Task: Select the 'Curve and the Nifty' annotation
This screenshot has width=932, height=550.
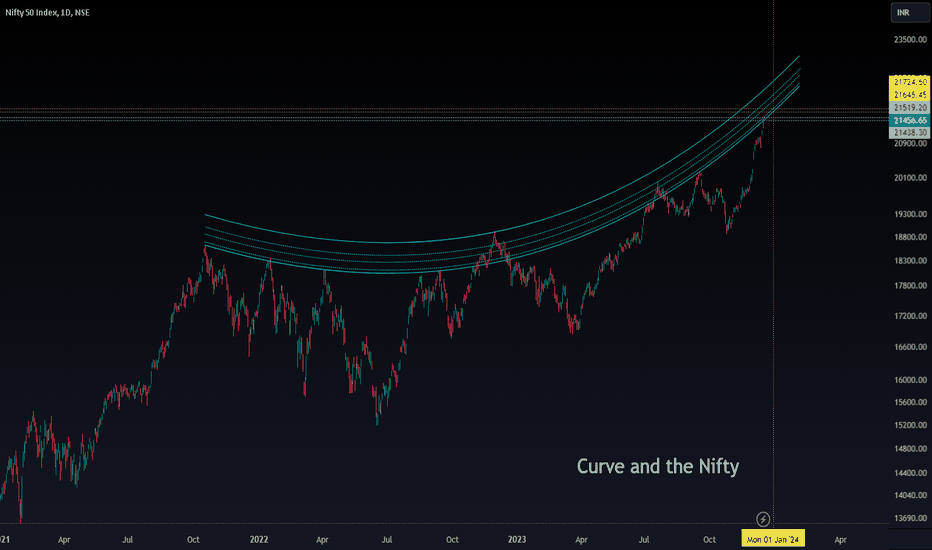Action: pos(658,466)
